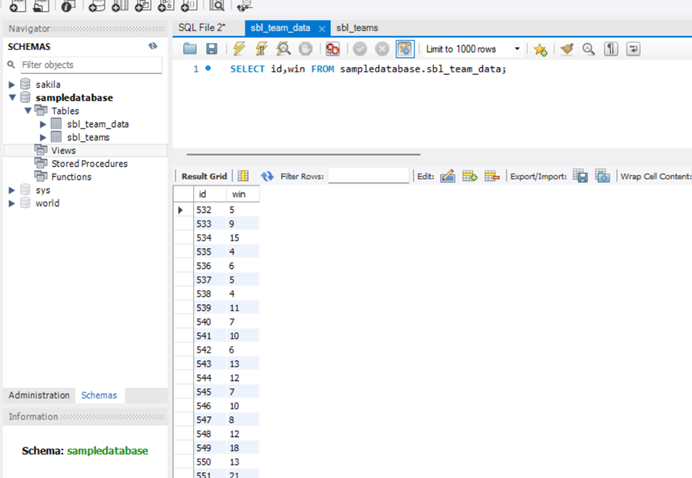
Task: Save the script with the floppy disk icon
Action: (x=212, y=49)
